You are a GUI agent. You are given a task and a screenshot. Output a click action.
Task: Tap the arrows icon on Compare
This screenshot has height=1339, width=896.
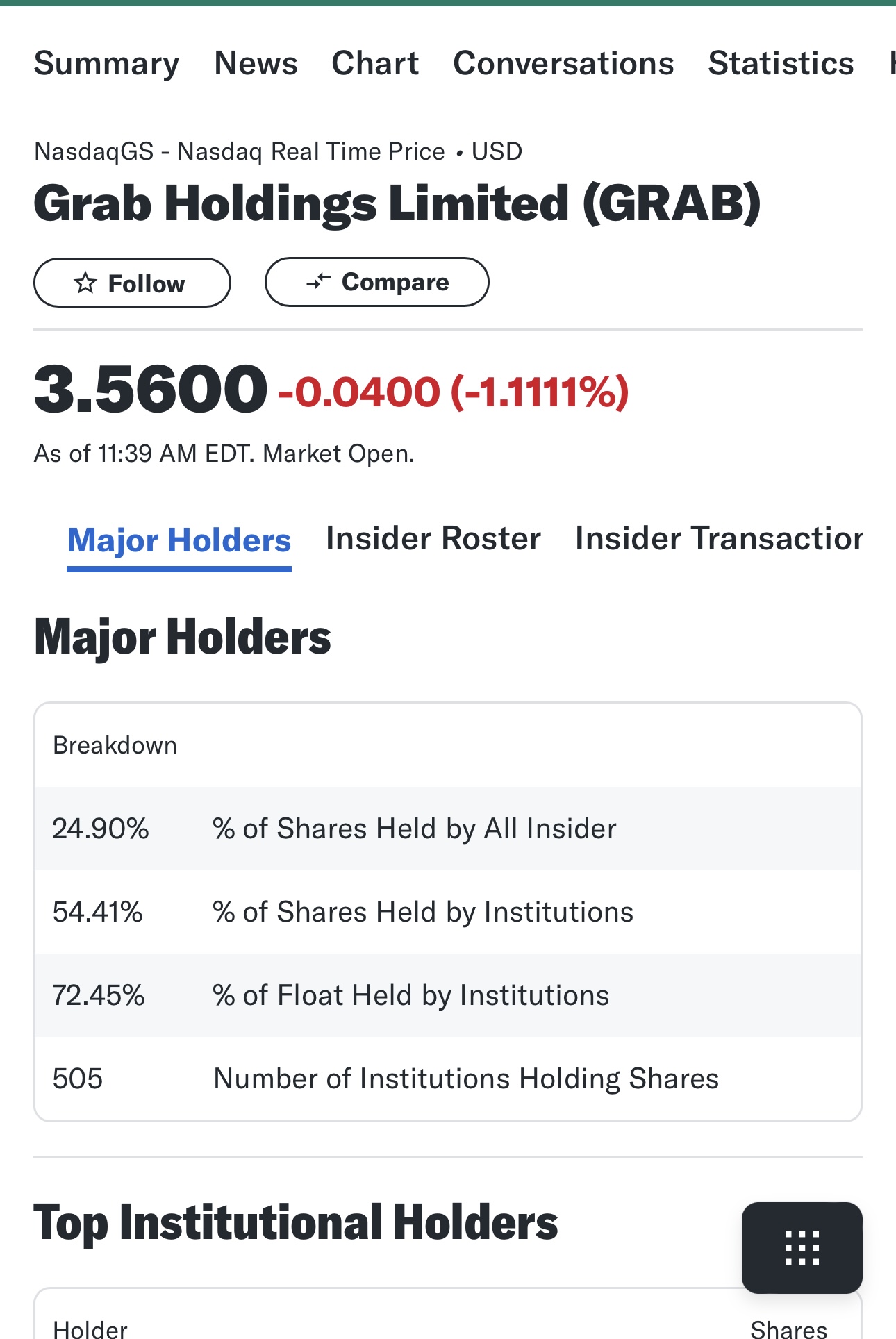(x=318, y=281)
